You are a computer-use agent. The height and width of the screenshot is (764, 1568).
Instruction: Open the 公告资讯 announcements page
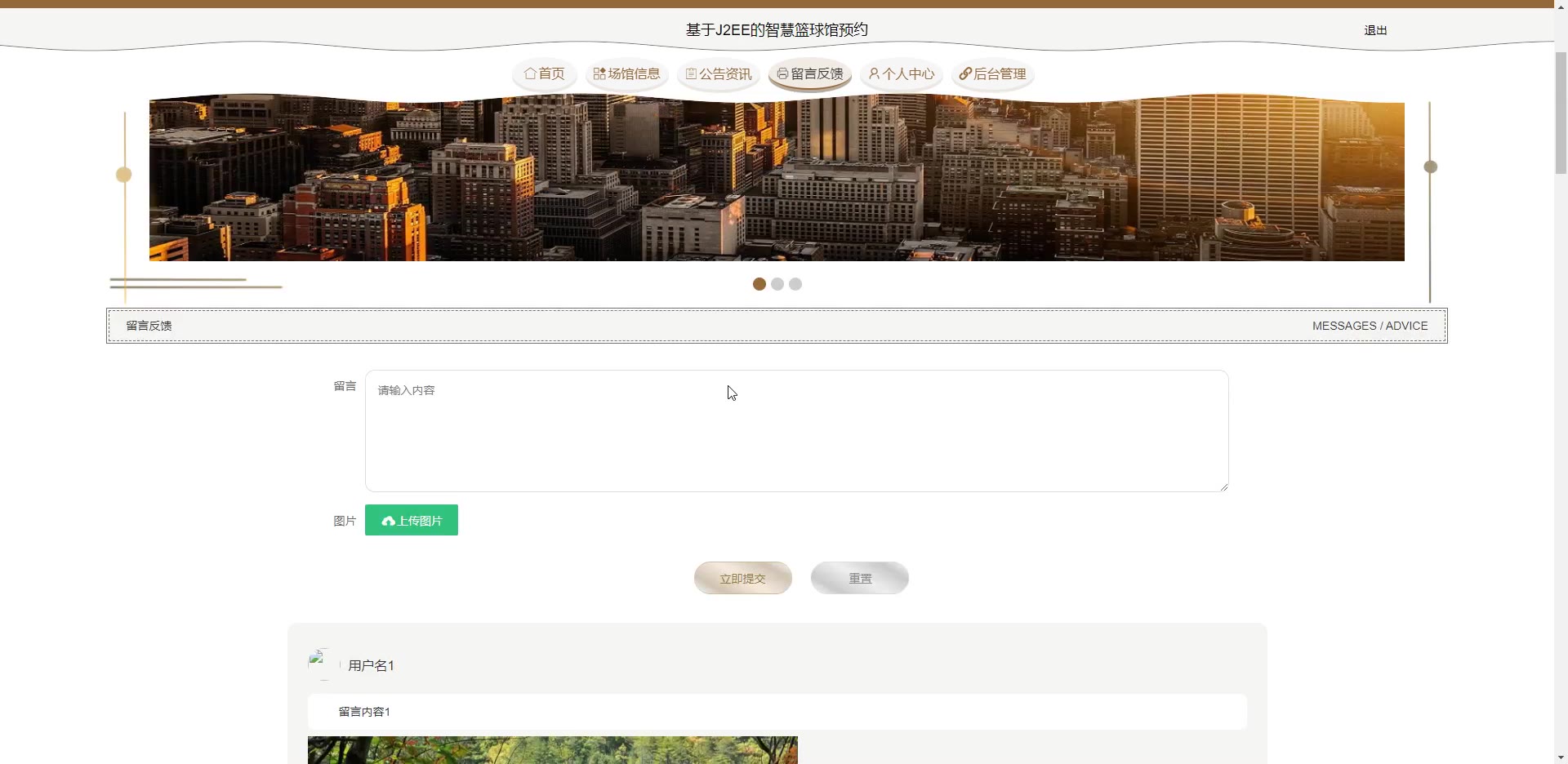point(719,73)
